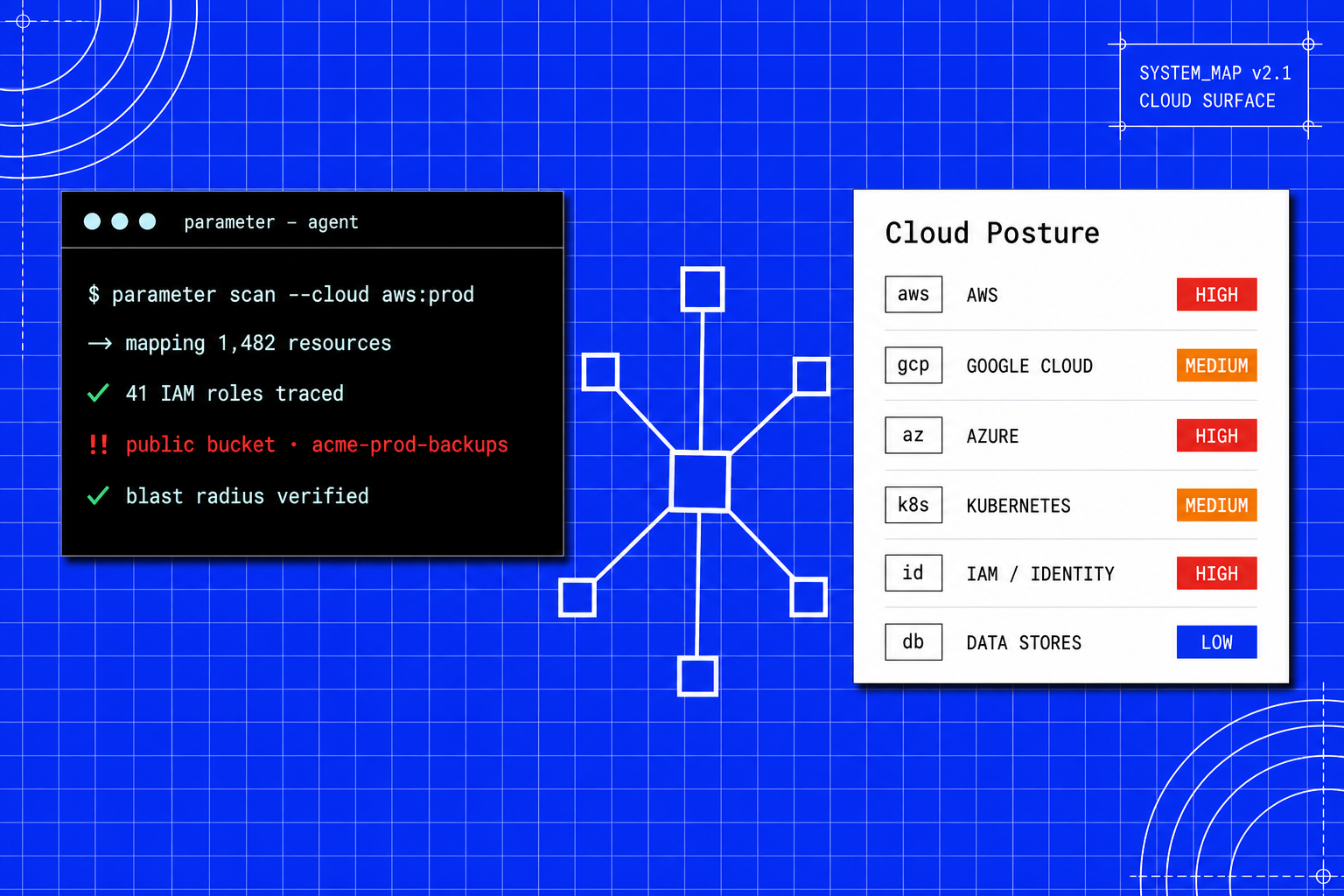Click the third dot in terminal title bar

[148, 221]
